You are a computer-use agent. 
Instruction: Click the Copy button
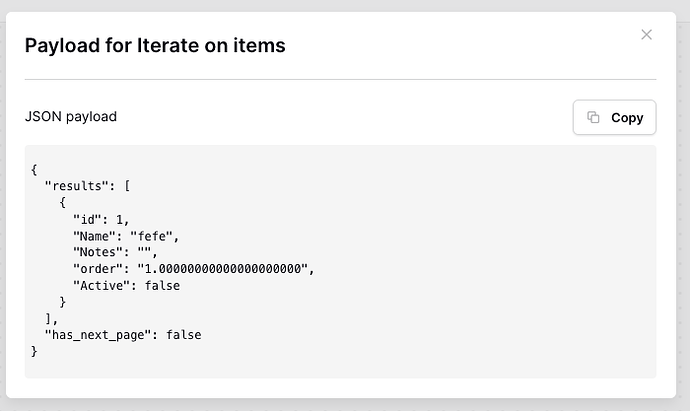click(x=614, y=117)
